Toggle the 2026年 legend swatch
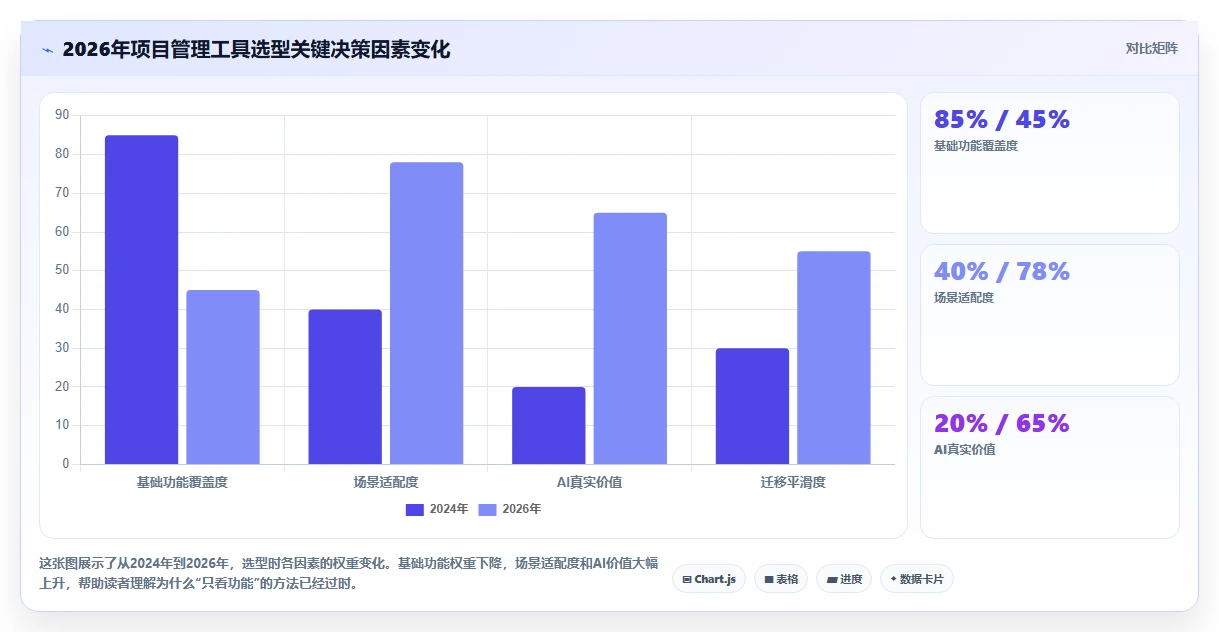Viewport: 1219px width, 632px height. point(488,509)
